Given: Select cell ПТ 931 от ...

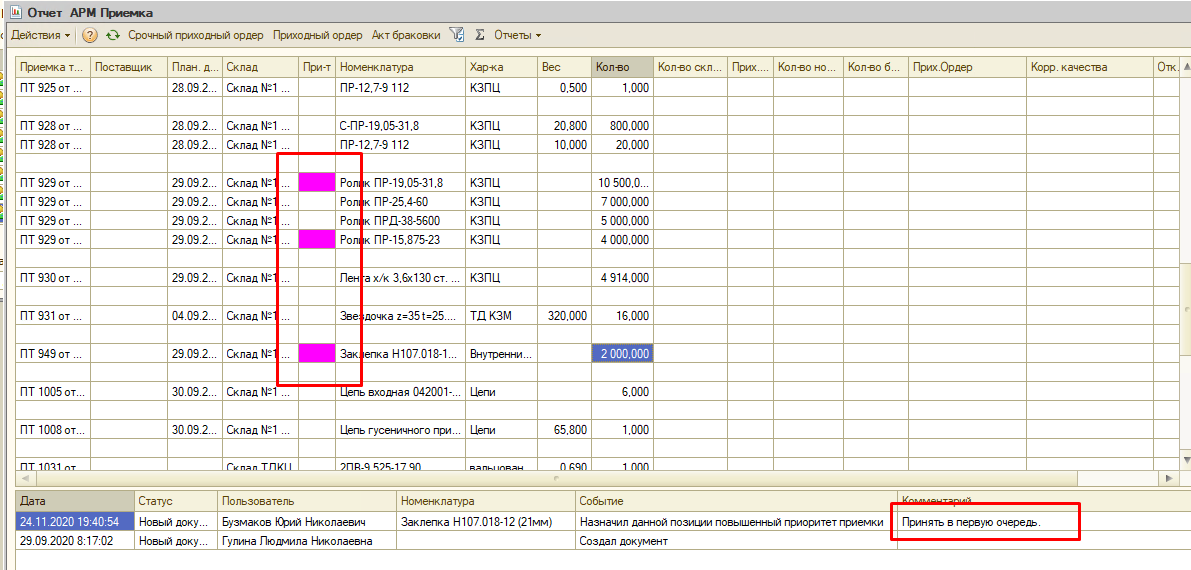Looking at the screenshot, I should [x=53, y=315].
